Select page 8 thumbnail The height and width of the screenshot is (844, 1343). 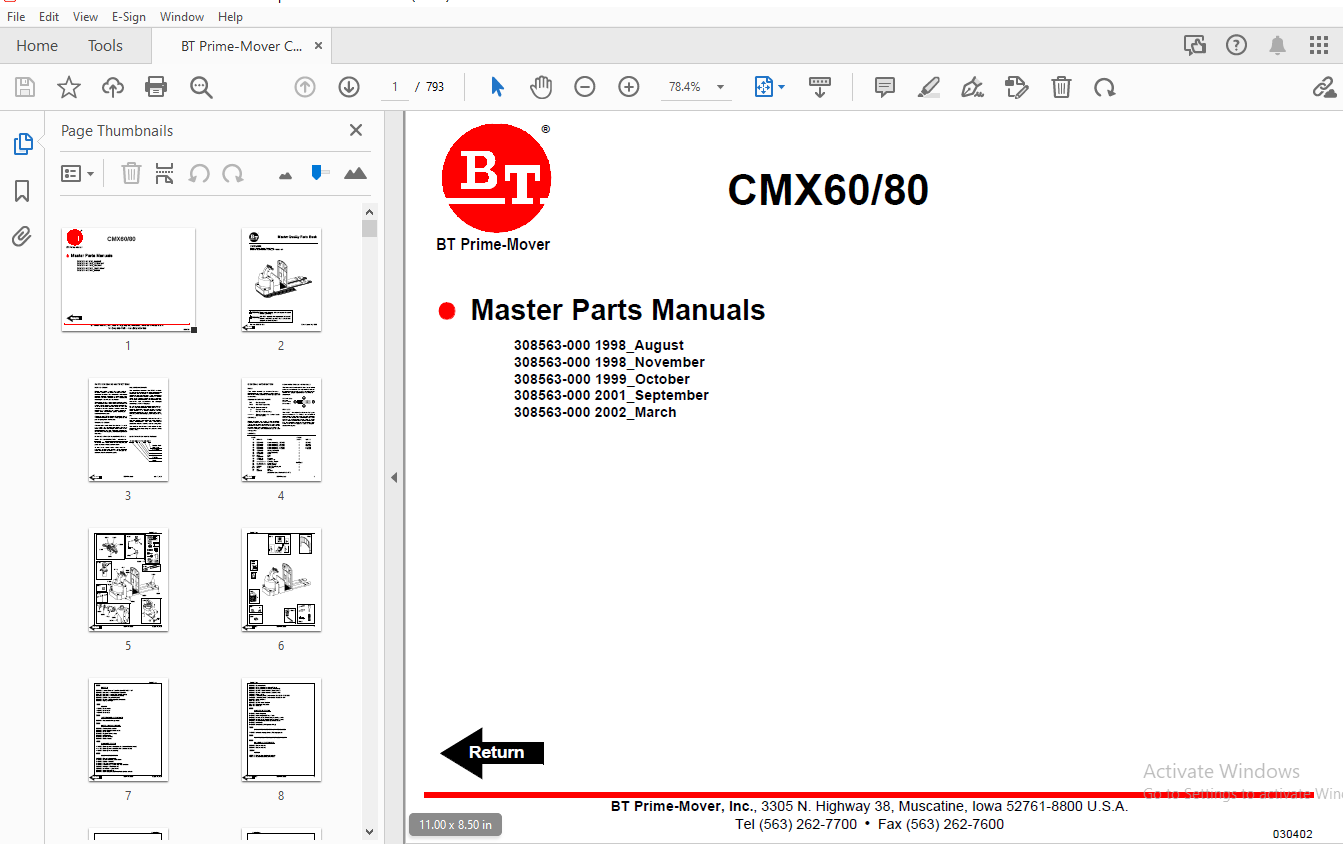(281, 730)
